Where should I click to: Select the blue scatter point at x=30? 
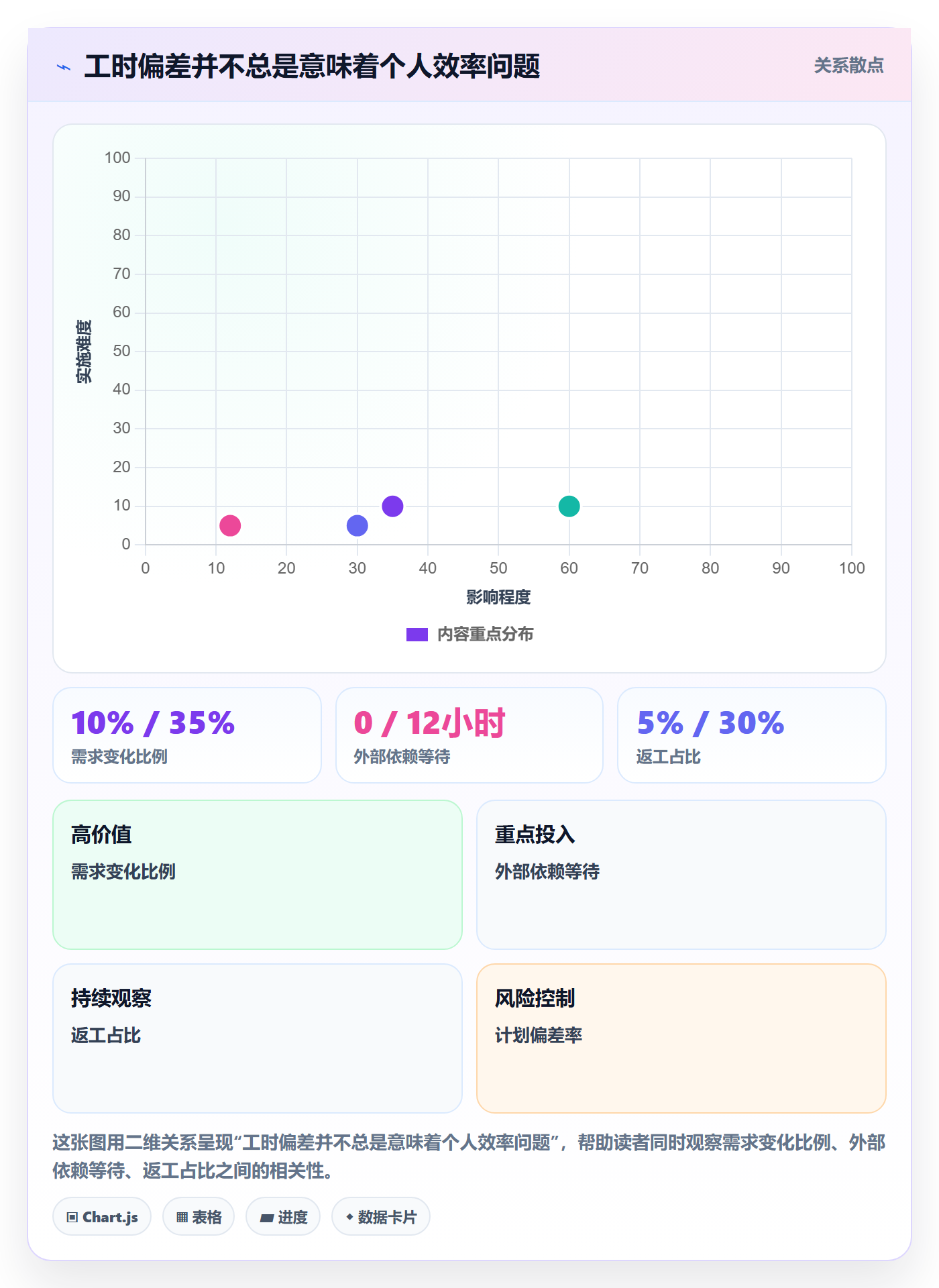coord(357,525)
